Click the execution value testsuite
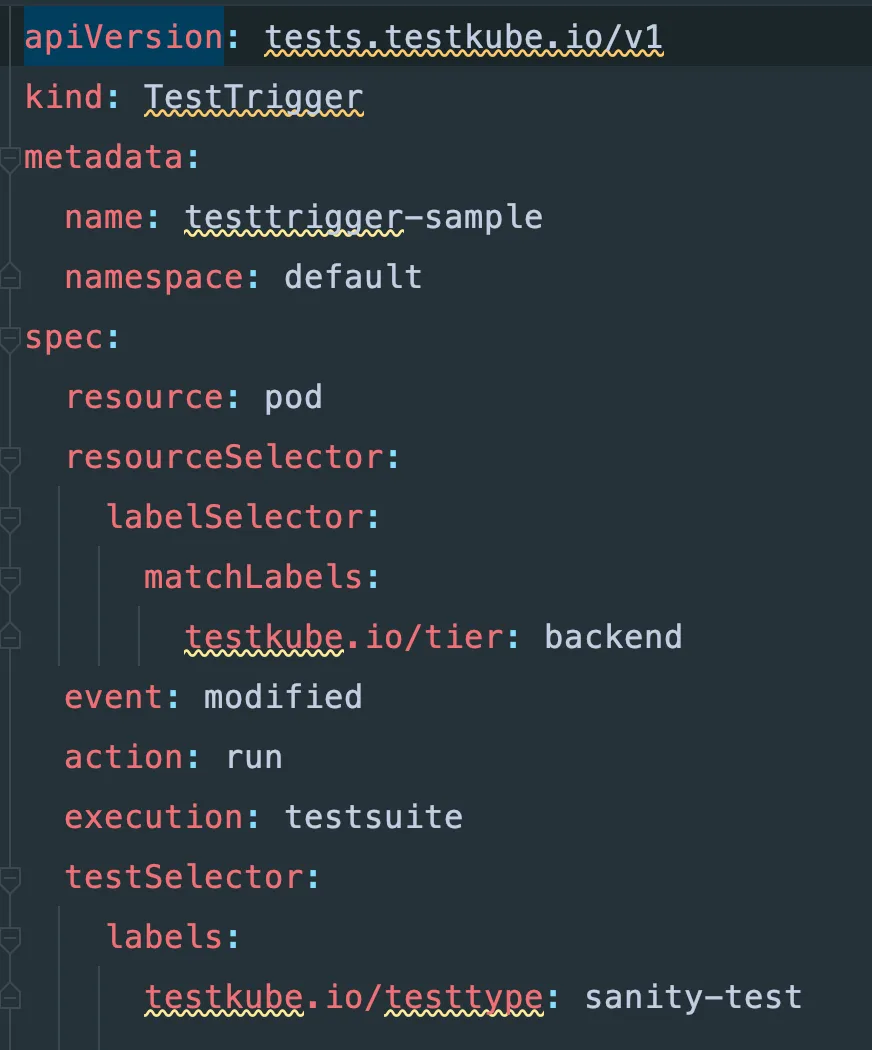 (x=373, y=817)
